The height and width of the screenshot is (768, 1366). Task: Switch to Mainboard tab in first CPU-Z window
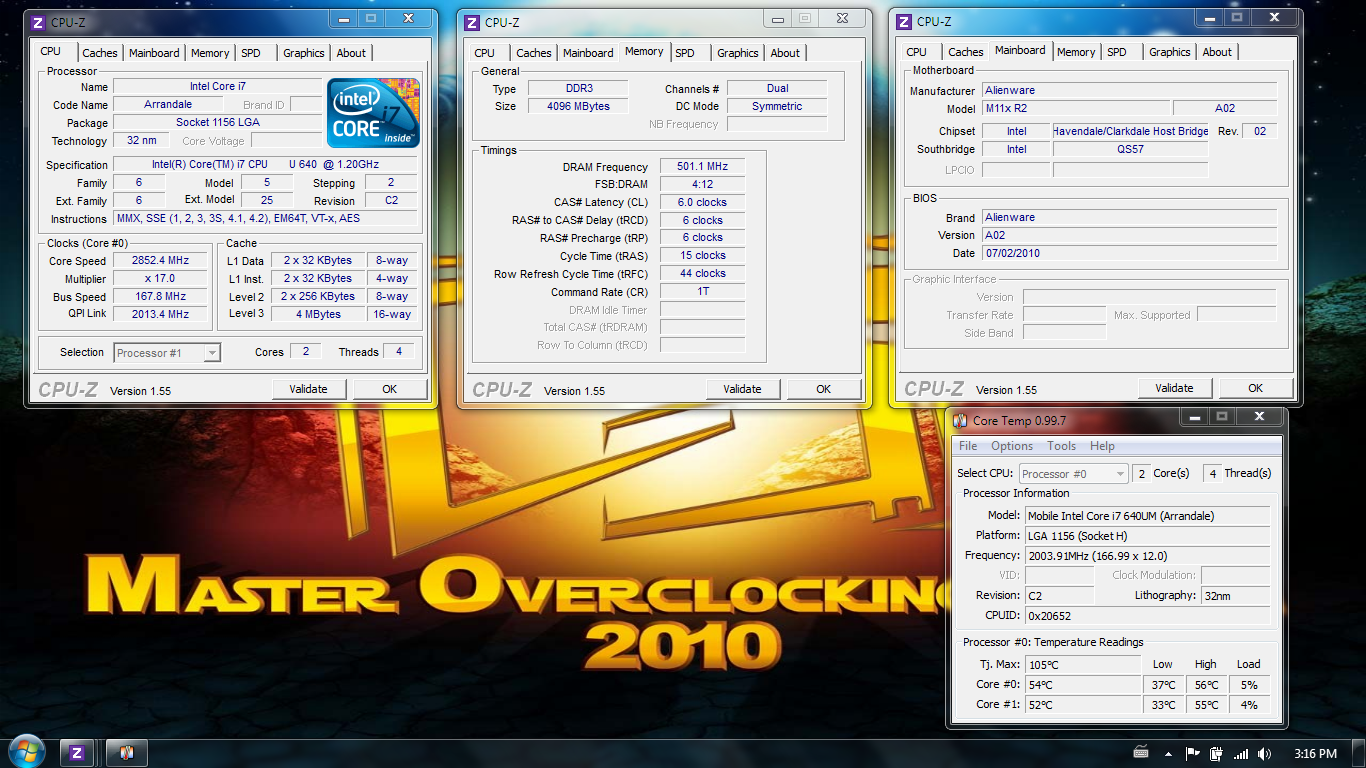[154, 53]
